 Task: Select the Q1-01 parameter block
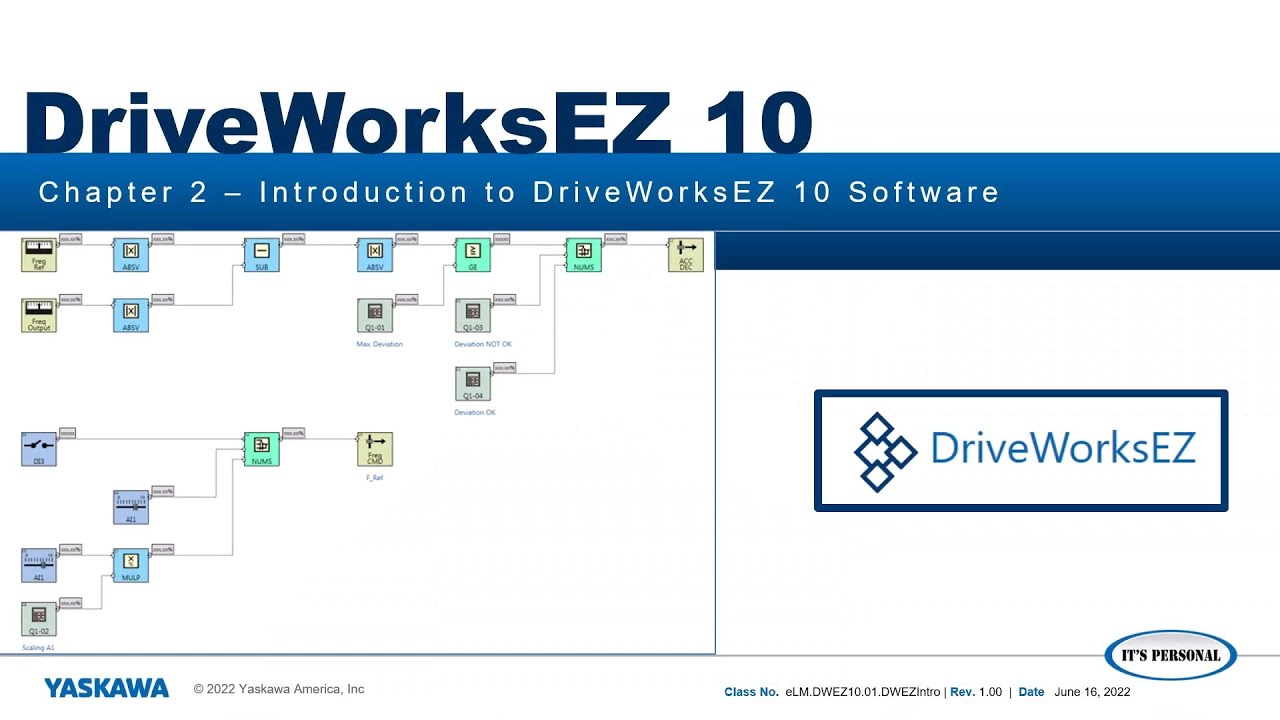click(x=375, y=316)
